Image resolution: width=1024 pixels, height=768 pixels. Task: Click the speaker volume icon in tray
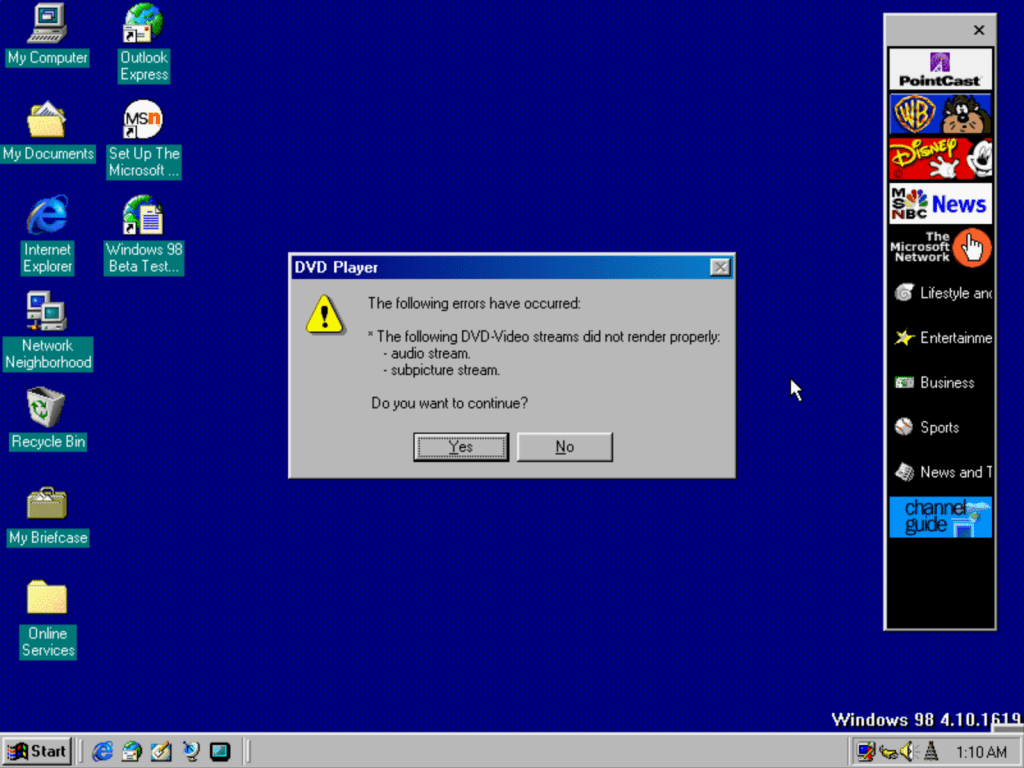tap(908, 751)
